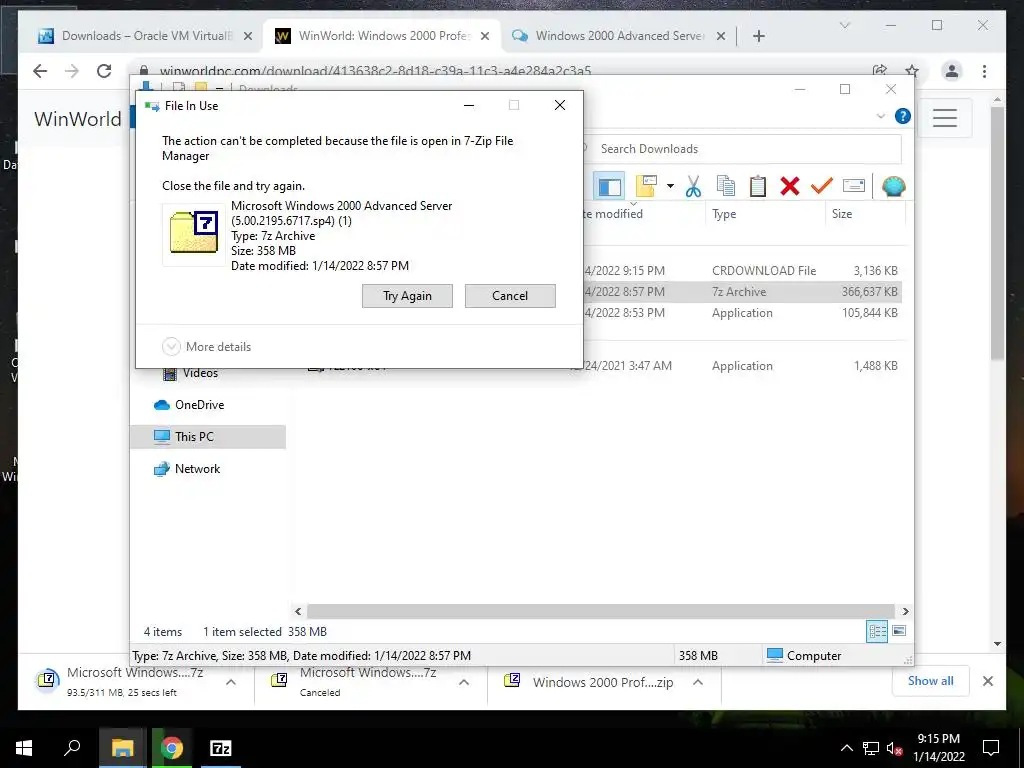Open options chevron for canceled 7z download
The image size is (1024, 768).
[x=464, y=682]
